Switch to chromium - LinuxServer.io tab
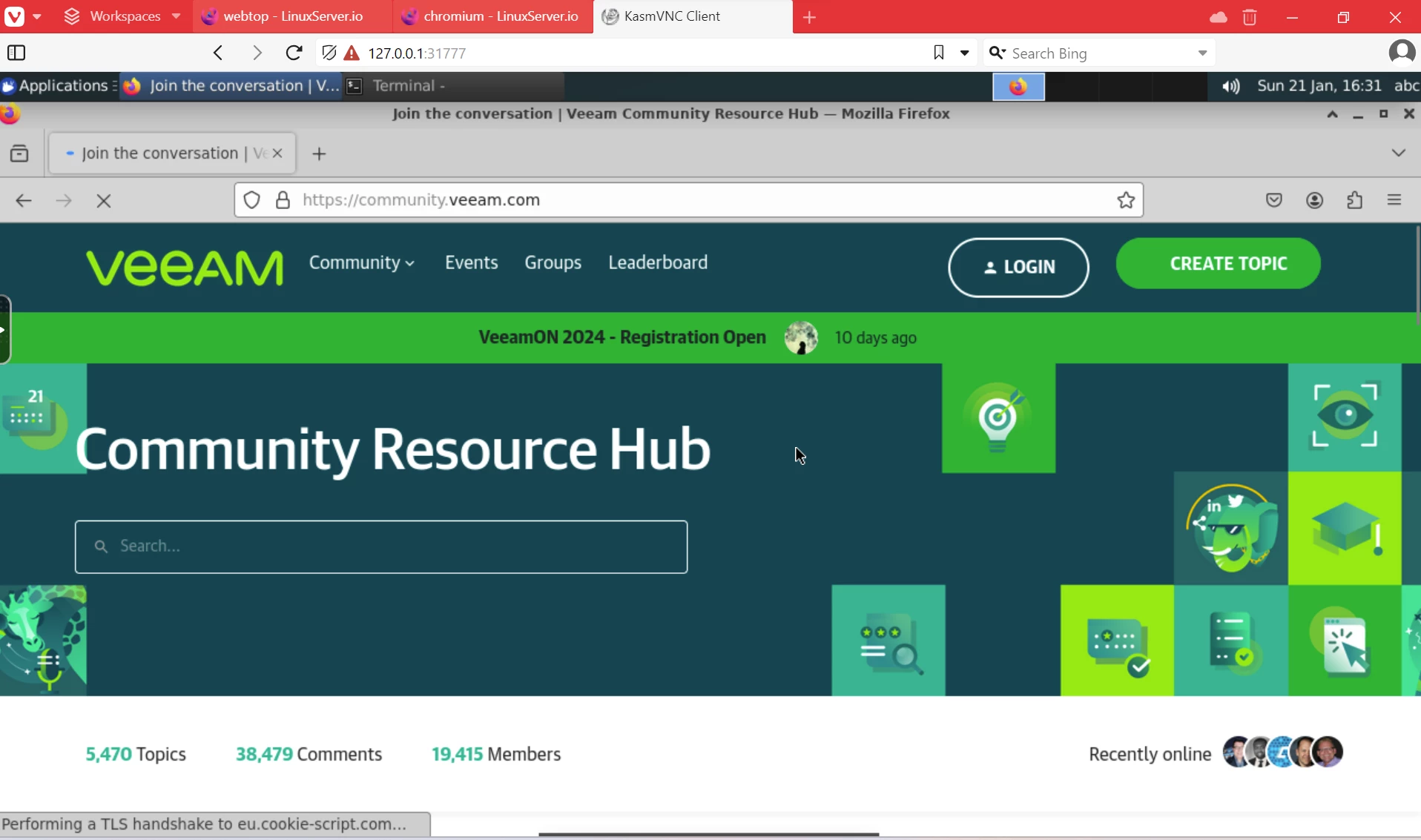Screen dimensions: 1421x840 point(492,16)
